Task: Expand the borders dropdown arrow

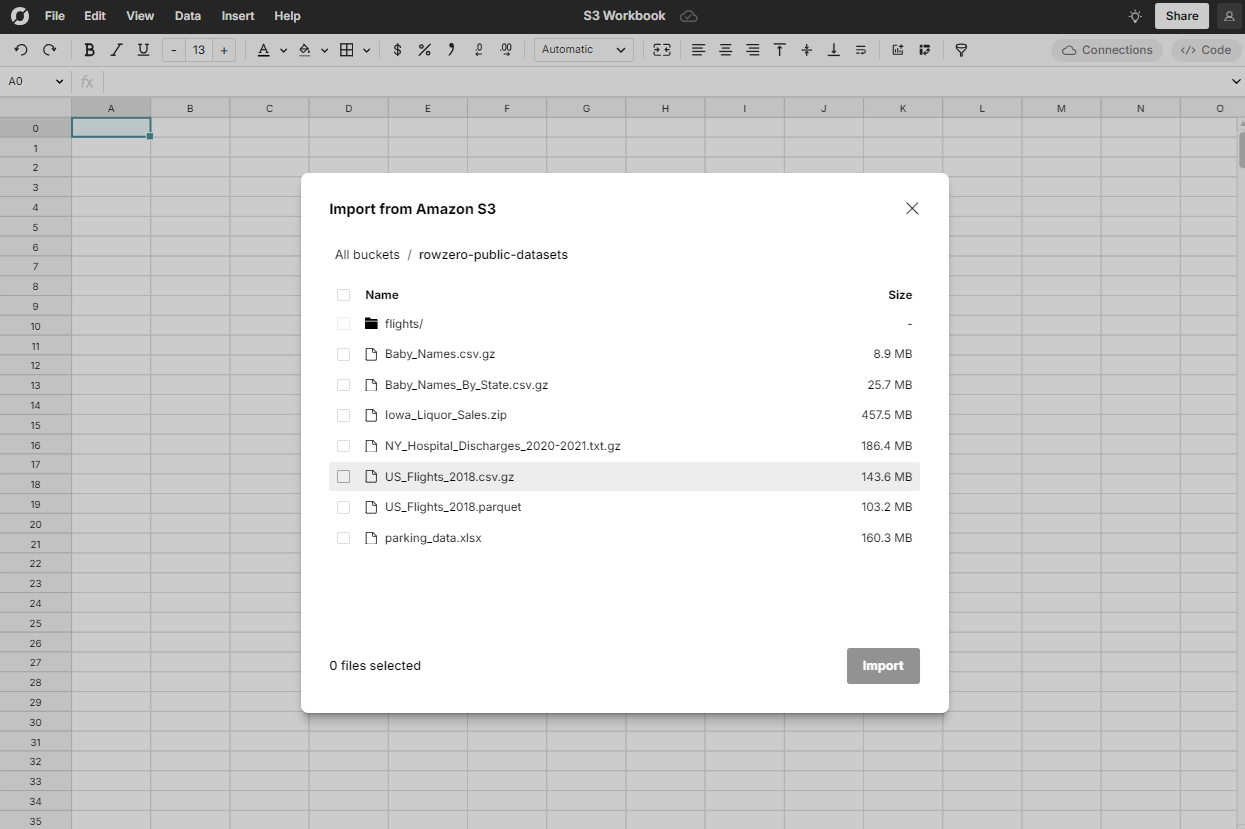Action: 367,50
